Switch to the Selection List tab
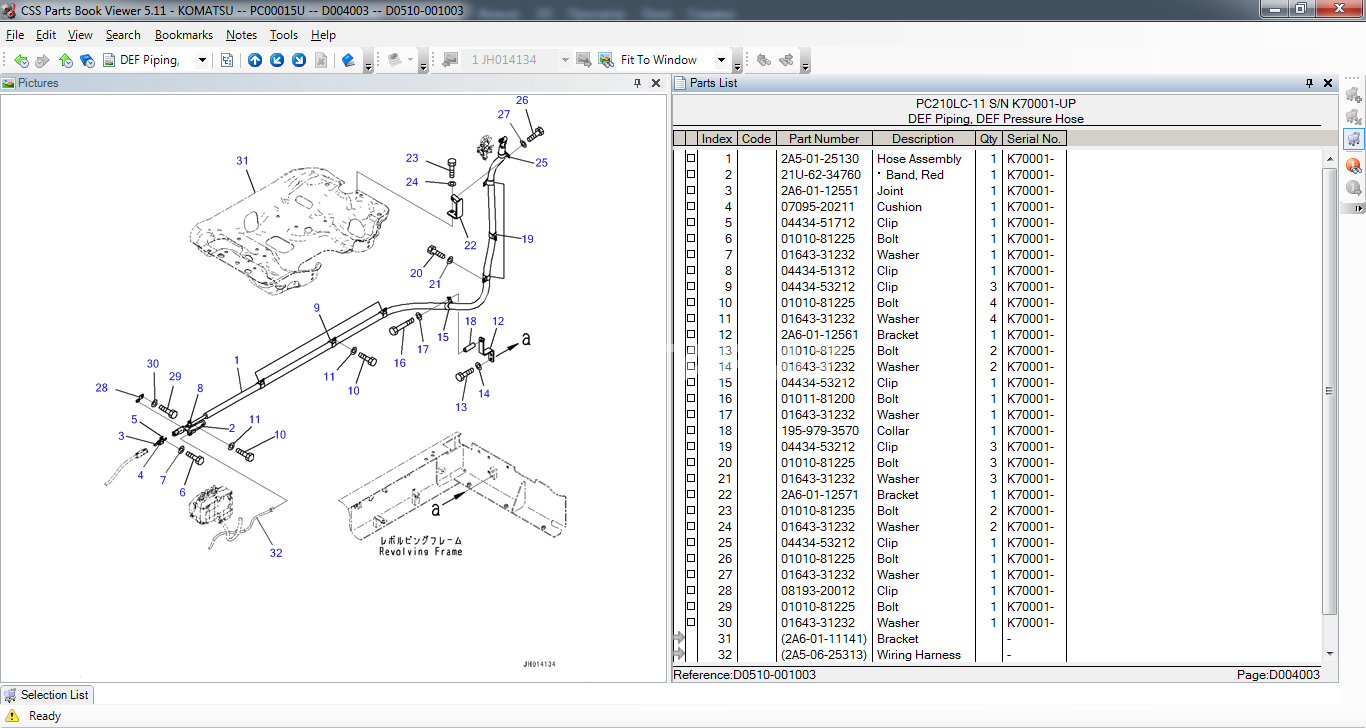 pos(47,695)
